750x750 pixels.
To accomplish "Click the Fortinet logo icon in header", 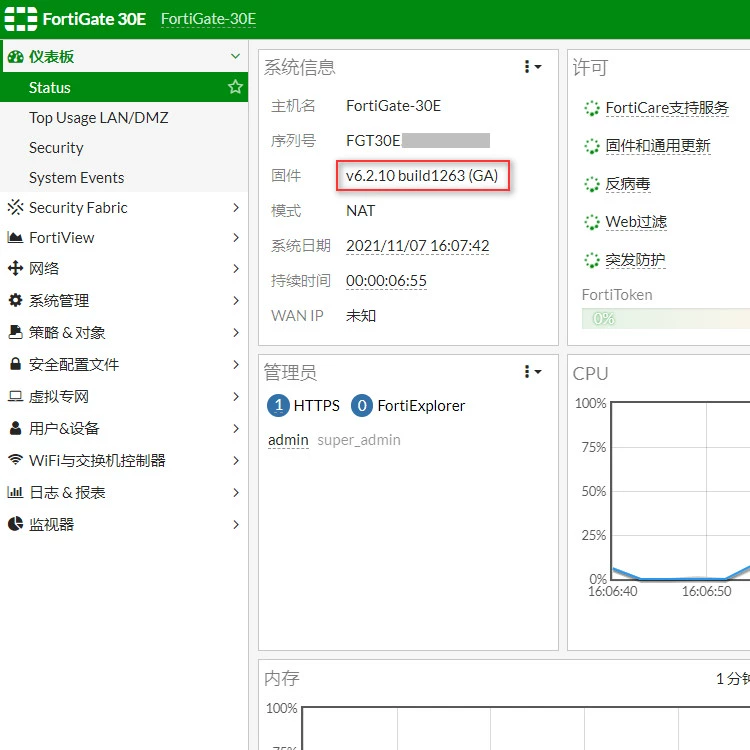I will click(x=21, y=19).
